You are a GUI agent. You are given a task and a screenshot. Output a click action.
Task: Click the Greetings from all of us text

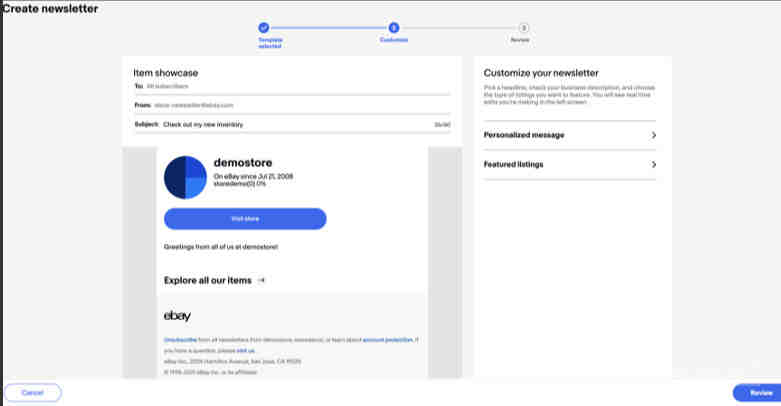click(221, 247)
